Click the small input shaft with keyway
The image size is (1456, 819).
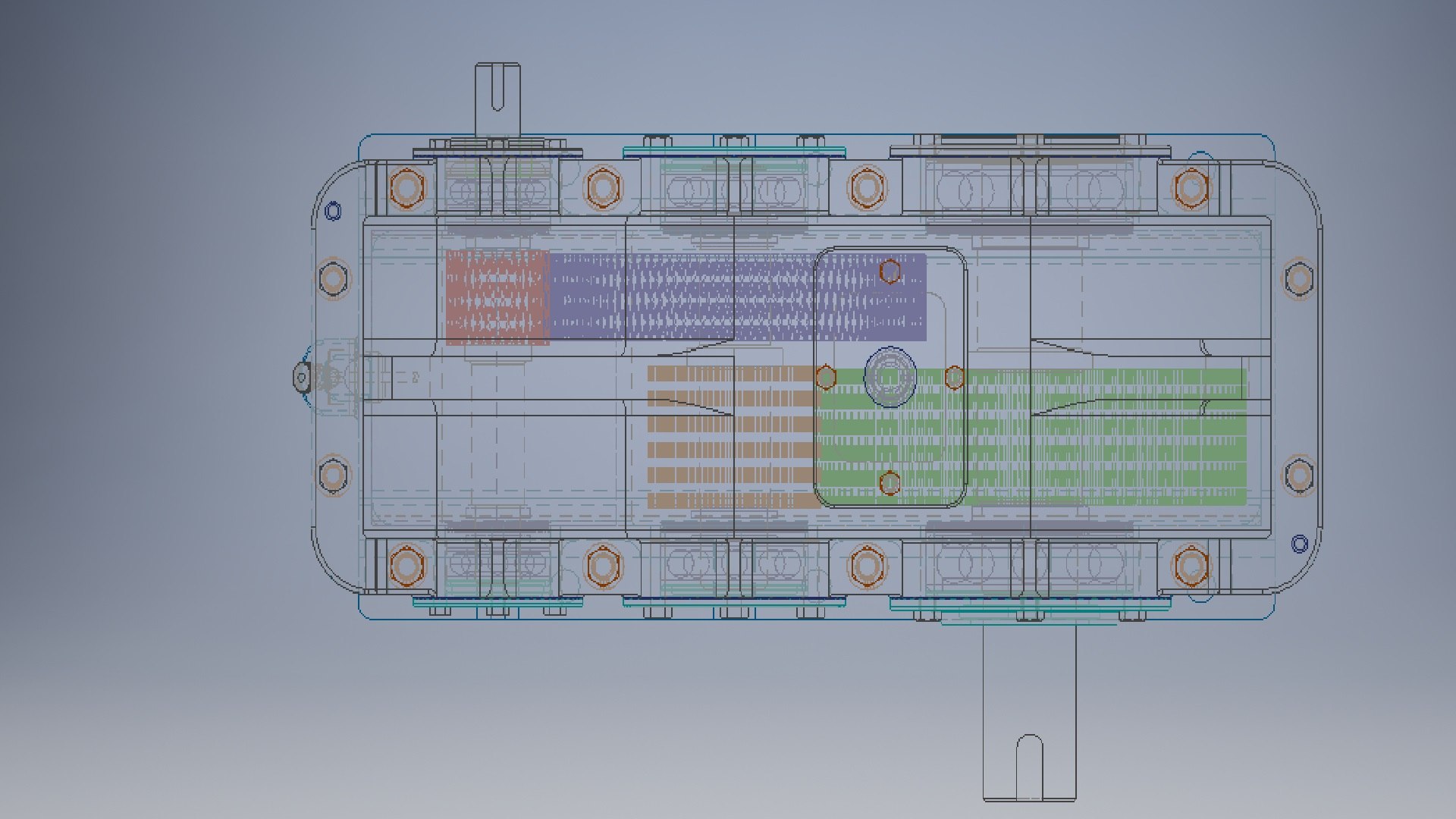coord(497,99)
